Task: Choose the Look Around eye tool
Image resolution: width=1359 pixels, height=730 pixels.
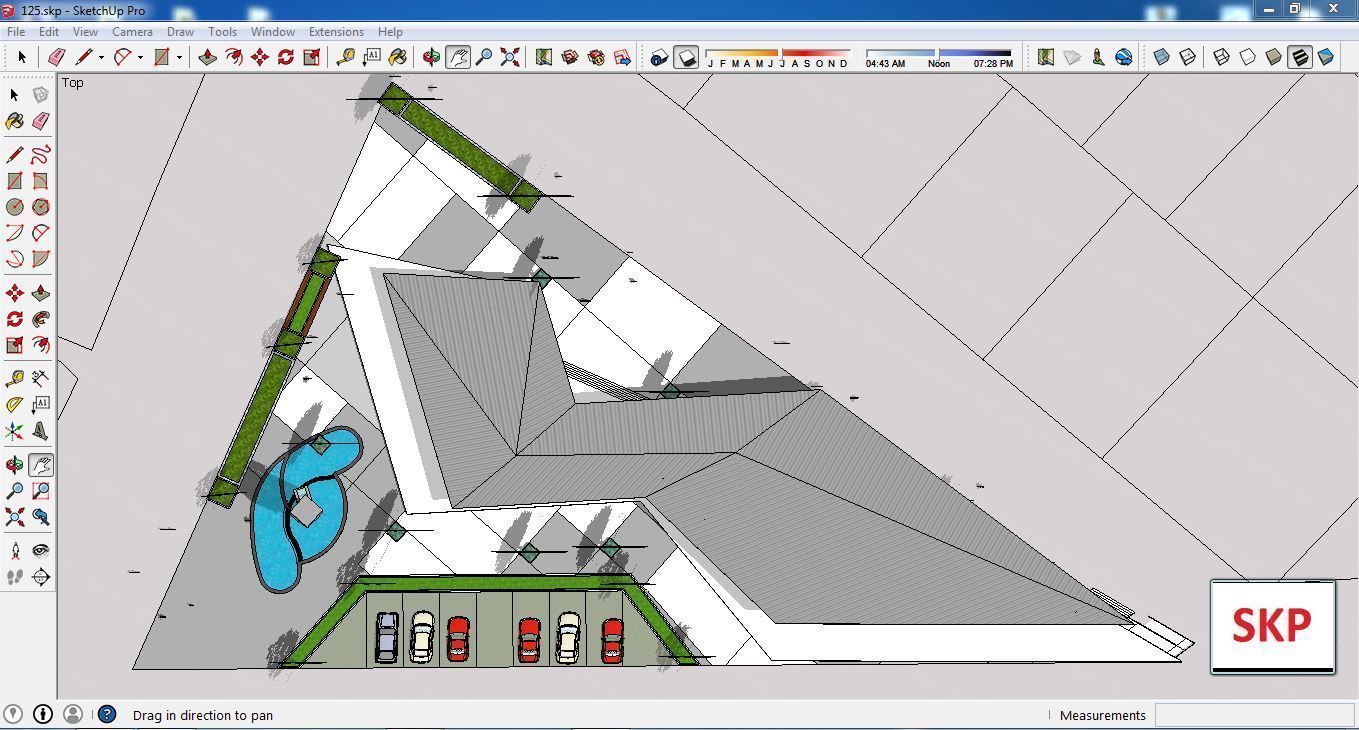Action: click(x=40, y=551)
